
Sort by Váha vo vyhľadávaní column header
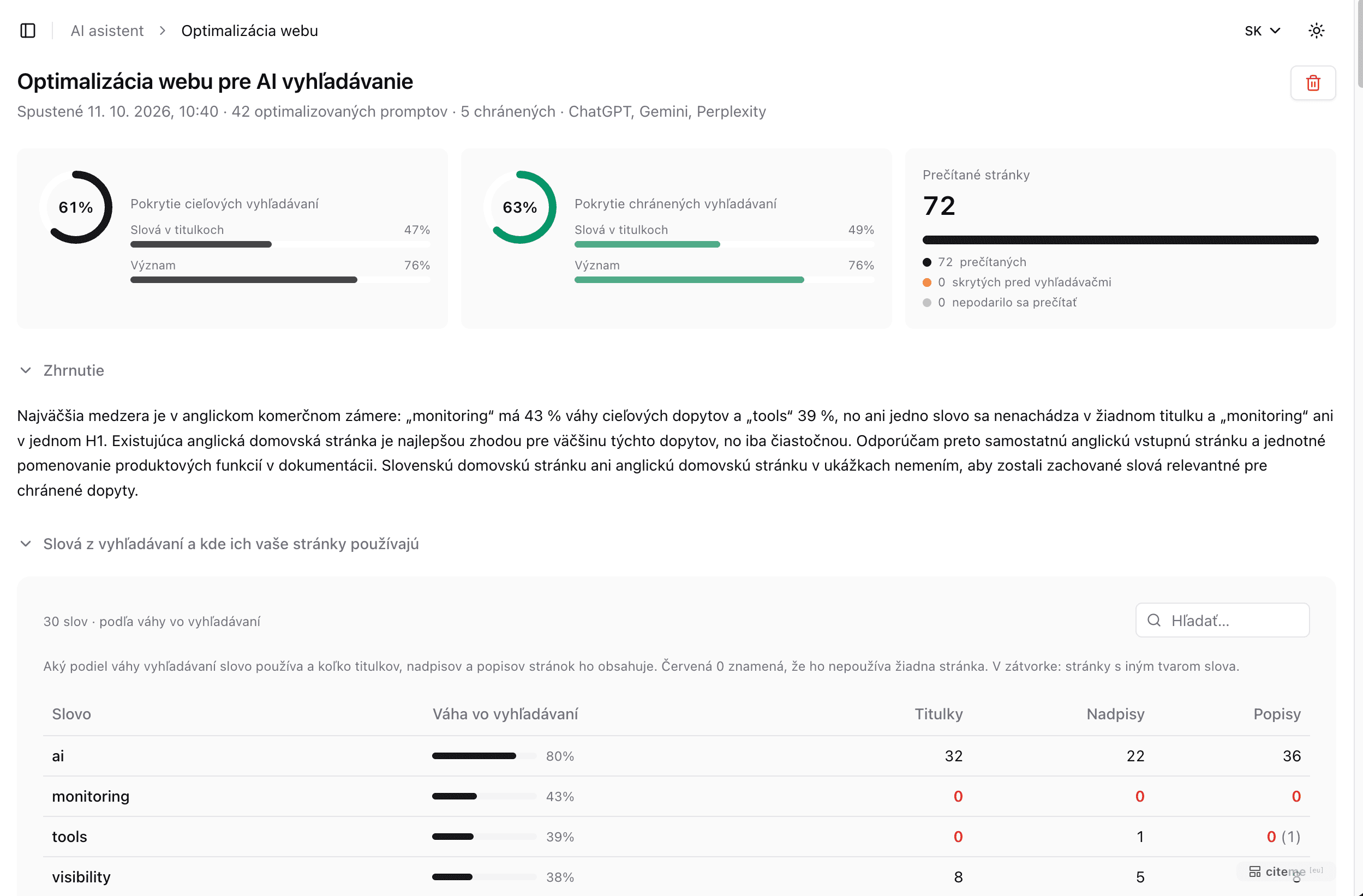click(x=505, y=714)
